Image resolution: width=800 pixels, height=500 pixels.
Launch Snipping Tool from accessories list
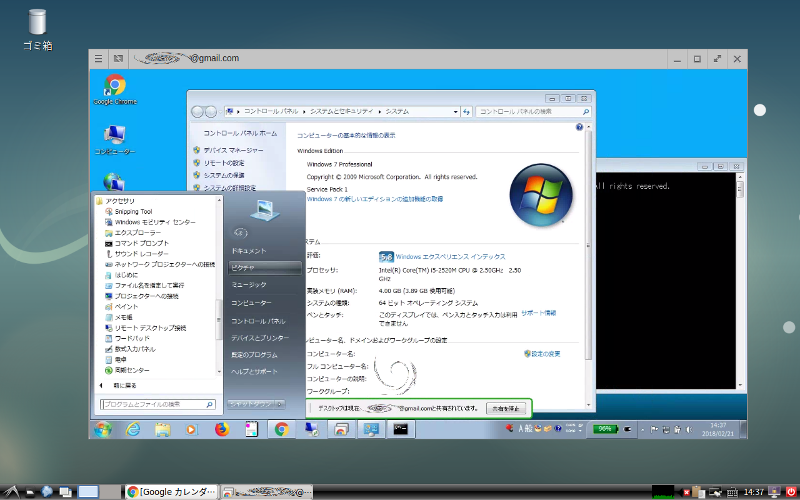129,212
